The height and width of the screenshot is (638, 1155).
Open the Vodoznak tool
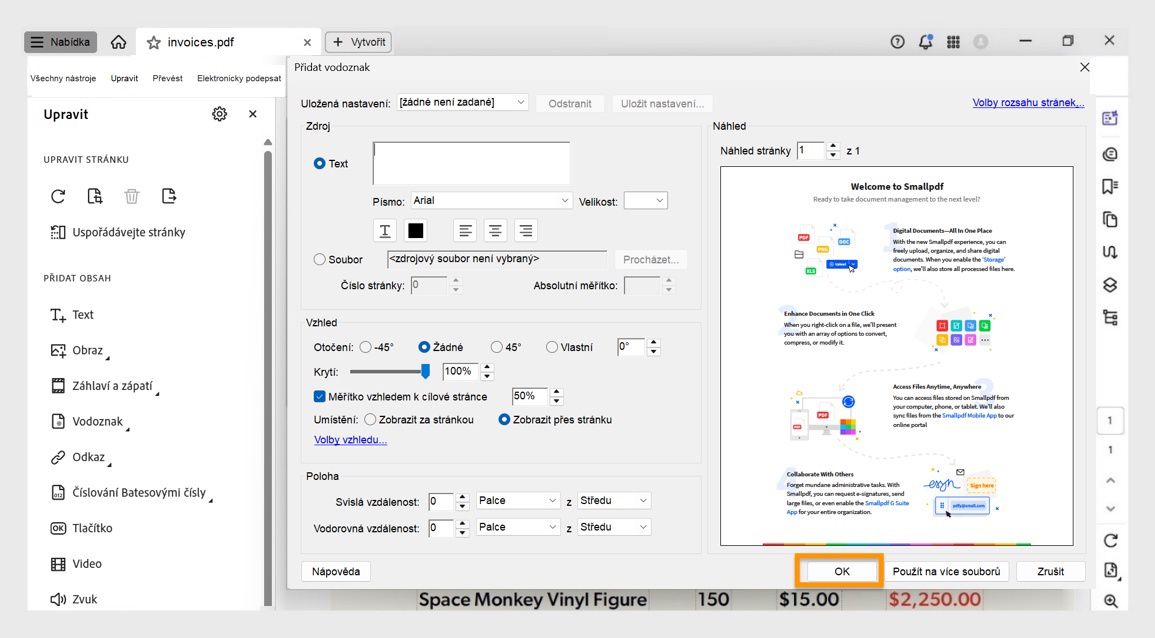click(88, 421)
